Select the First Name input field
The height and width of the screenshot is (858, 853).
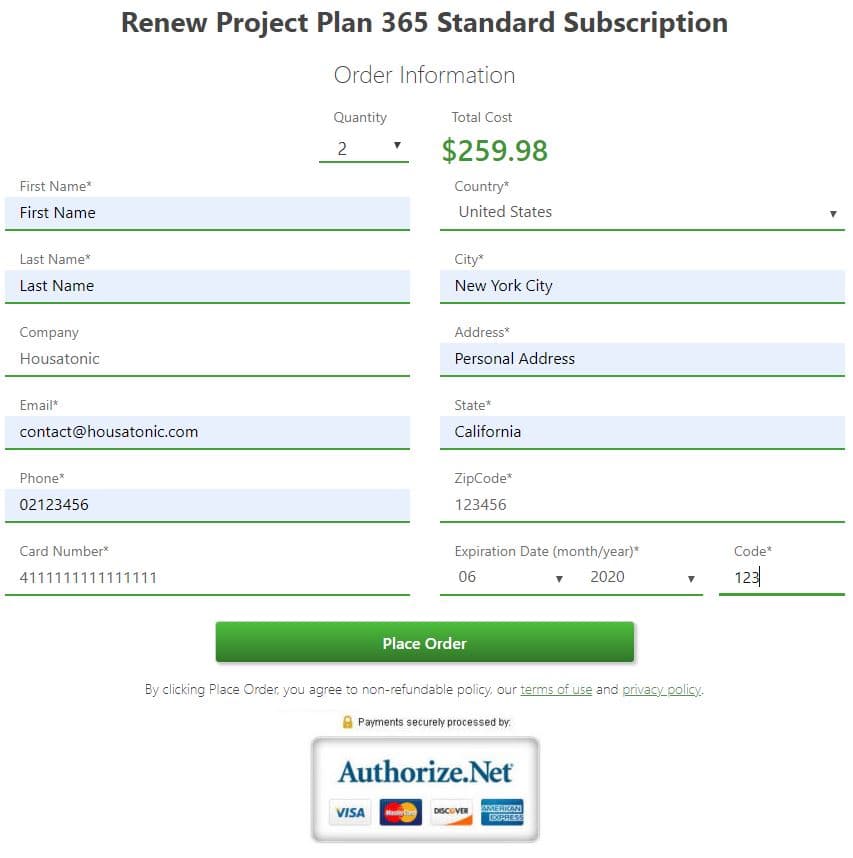pos(207,212)
